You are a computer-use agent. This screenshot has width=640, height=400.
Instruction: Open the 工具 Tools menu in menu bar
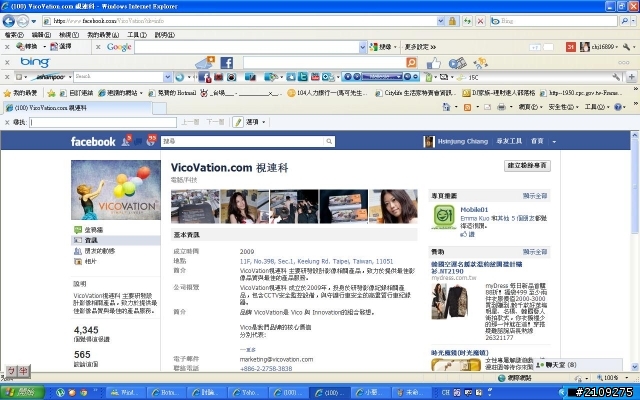(x=137, y=35)
